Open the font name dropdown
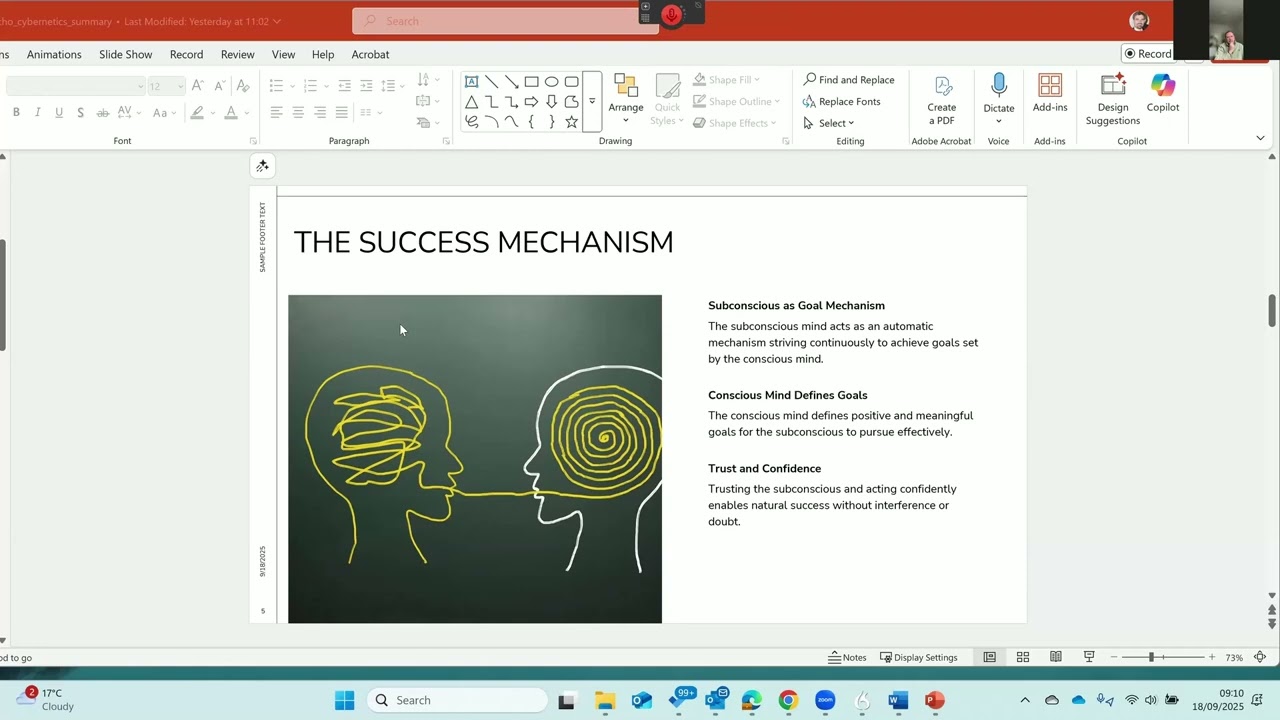The image size is (1280, 720). click(x=140, y=87)
